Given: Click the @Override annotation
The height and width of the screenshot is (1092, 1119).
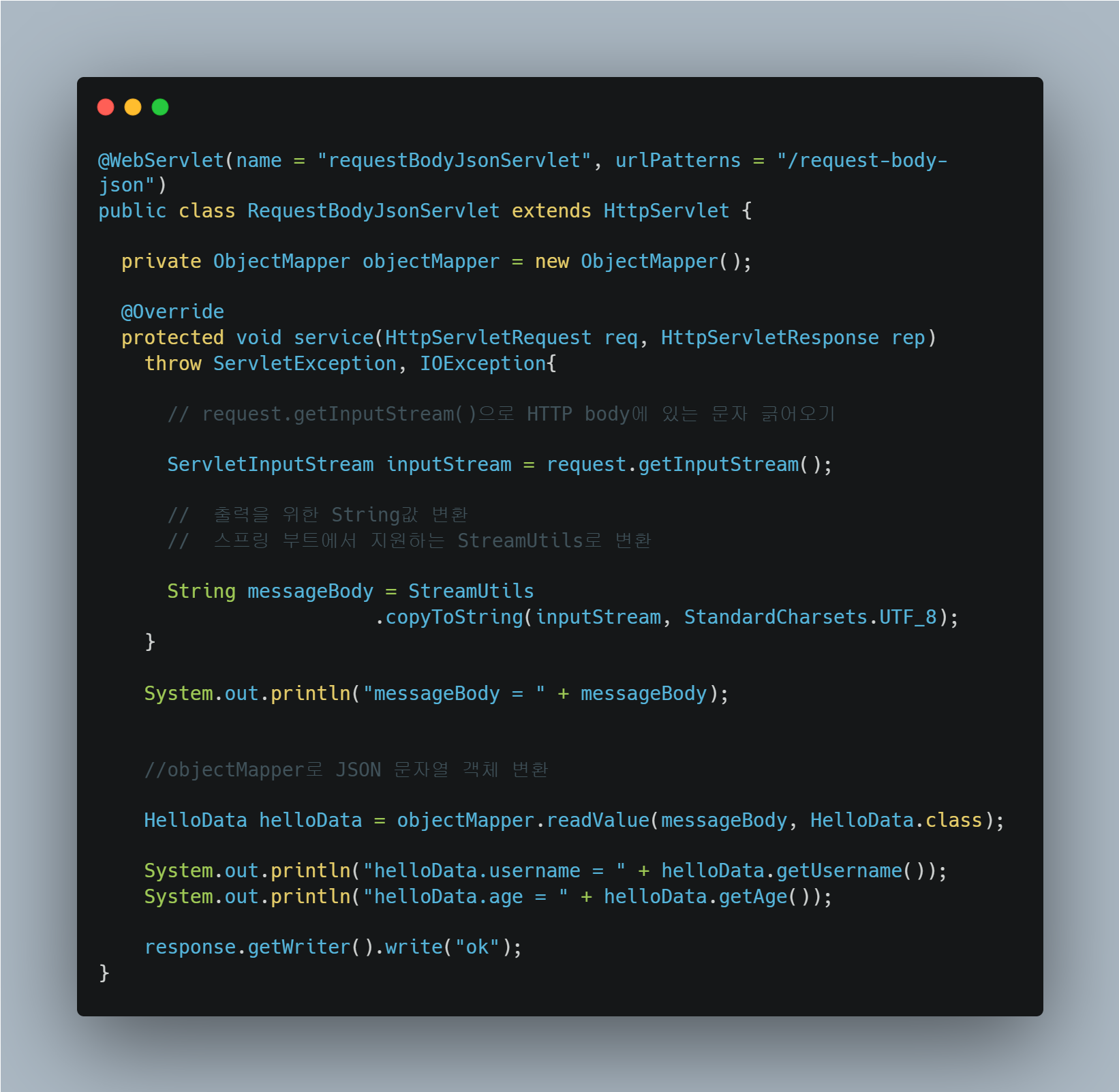Looking at the screenshot, I should [x=172, y=312].
